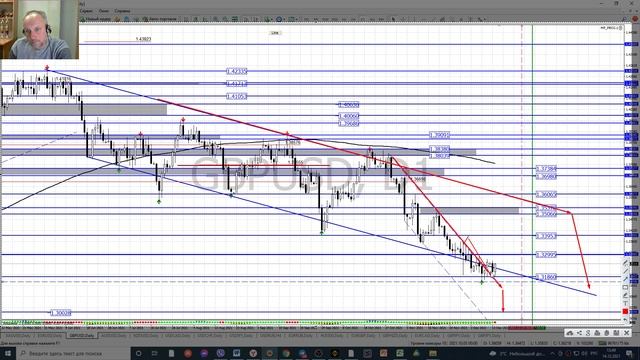Image resolution: width=640 pixels, height=360 pixels.
Task: Click the presenter webcam thumbnail
Action: (x=40, y=29)
